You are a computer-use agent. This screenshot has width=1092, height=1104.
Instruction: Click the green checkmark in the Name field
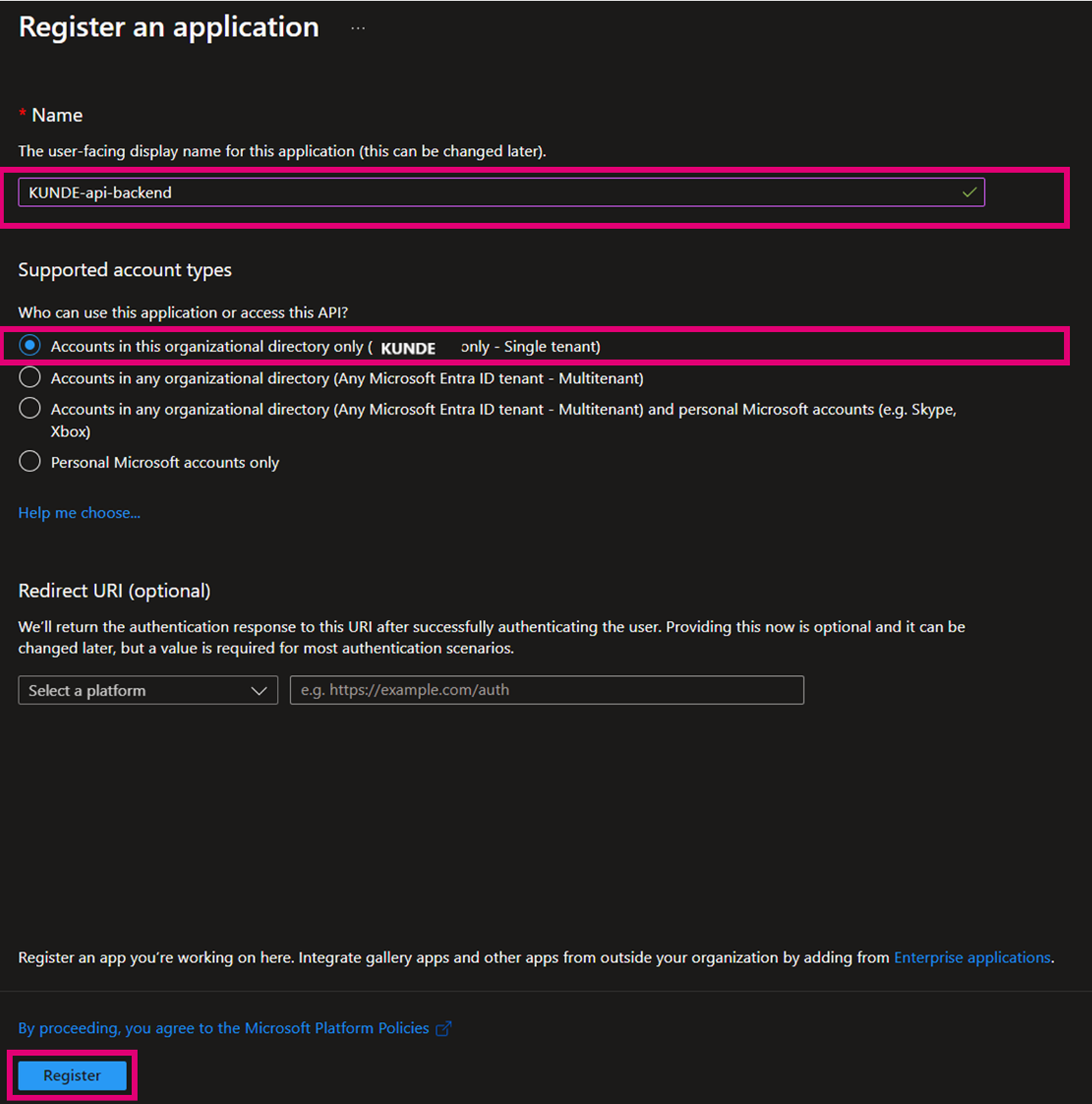click(969, 193)
